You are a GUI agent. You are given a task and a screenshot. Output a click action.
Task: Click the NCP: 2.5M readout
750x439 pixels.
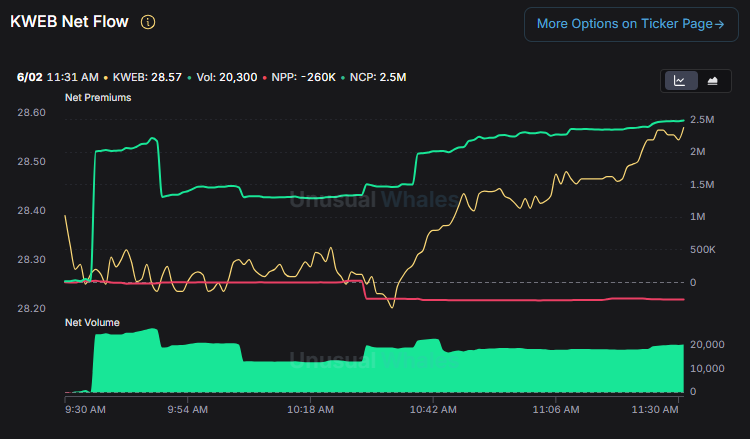click(x=378, y=77)
